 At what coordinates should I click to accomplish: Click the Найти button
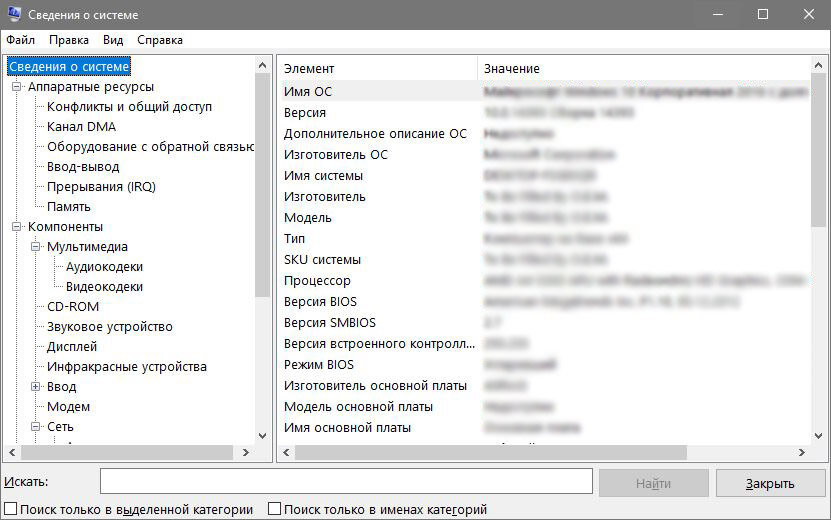point(653,483)
